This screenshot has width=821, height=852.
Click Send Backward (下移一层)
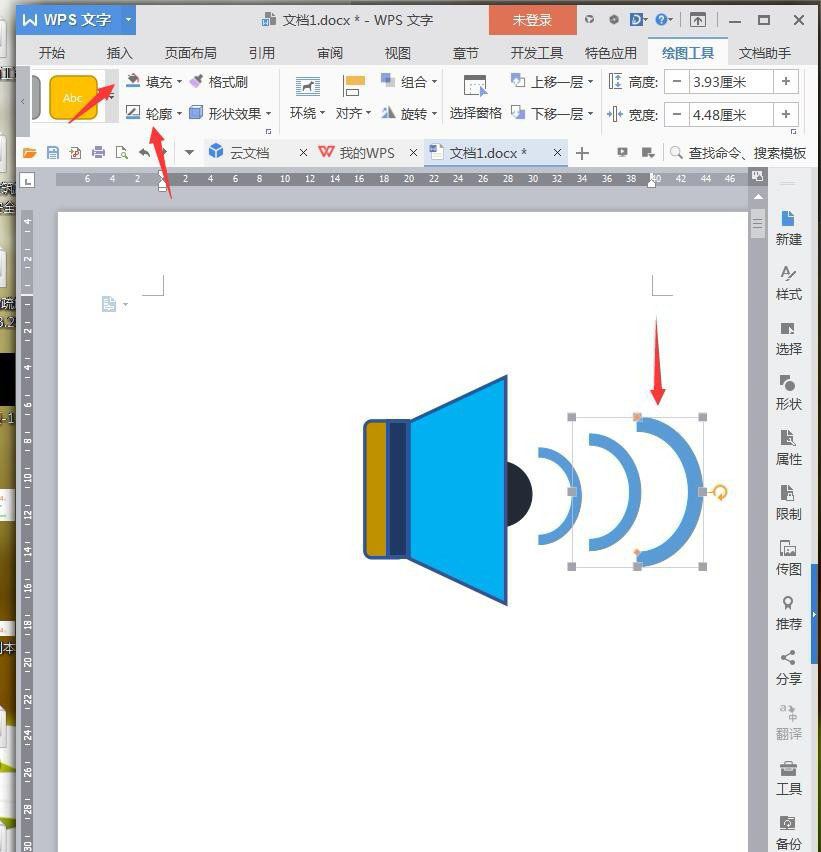click(x=547, y=113)
